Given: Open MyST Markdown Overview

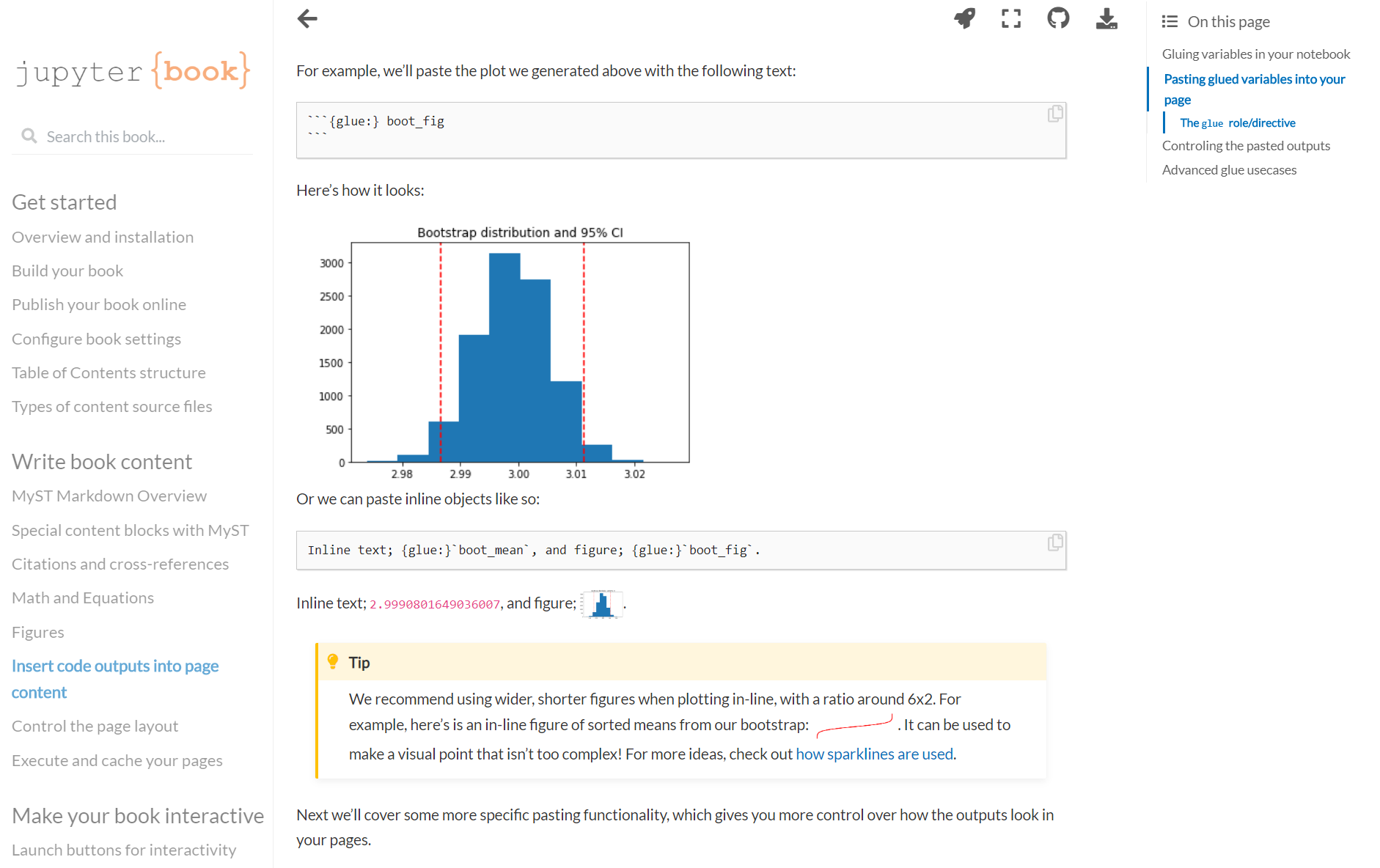Looking at the screenshot, I should (x=109, y=496).
